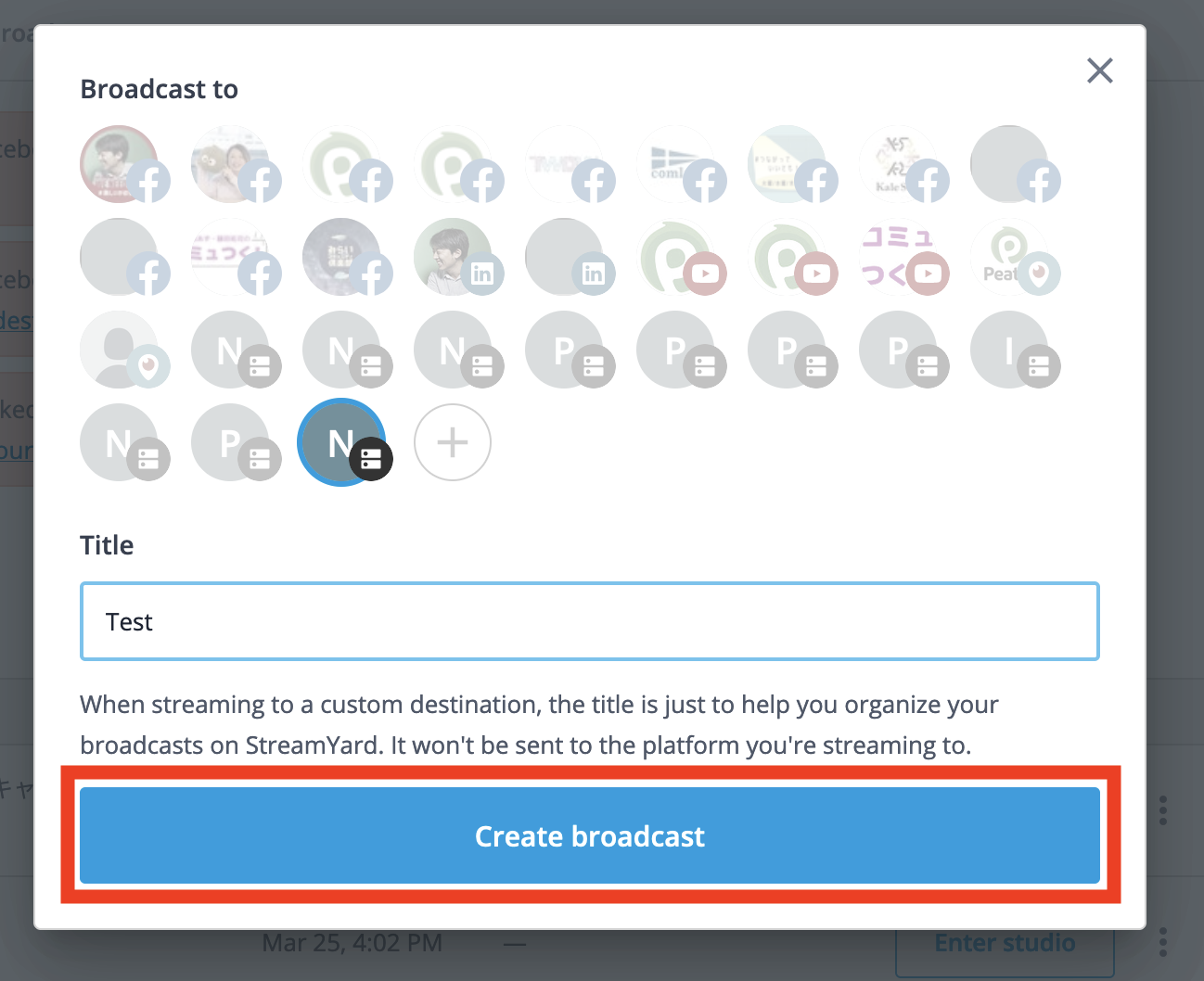1204x981 pixels.
Task: Open three-dot menu beside Enter studio
Action: point(1163,943)
